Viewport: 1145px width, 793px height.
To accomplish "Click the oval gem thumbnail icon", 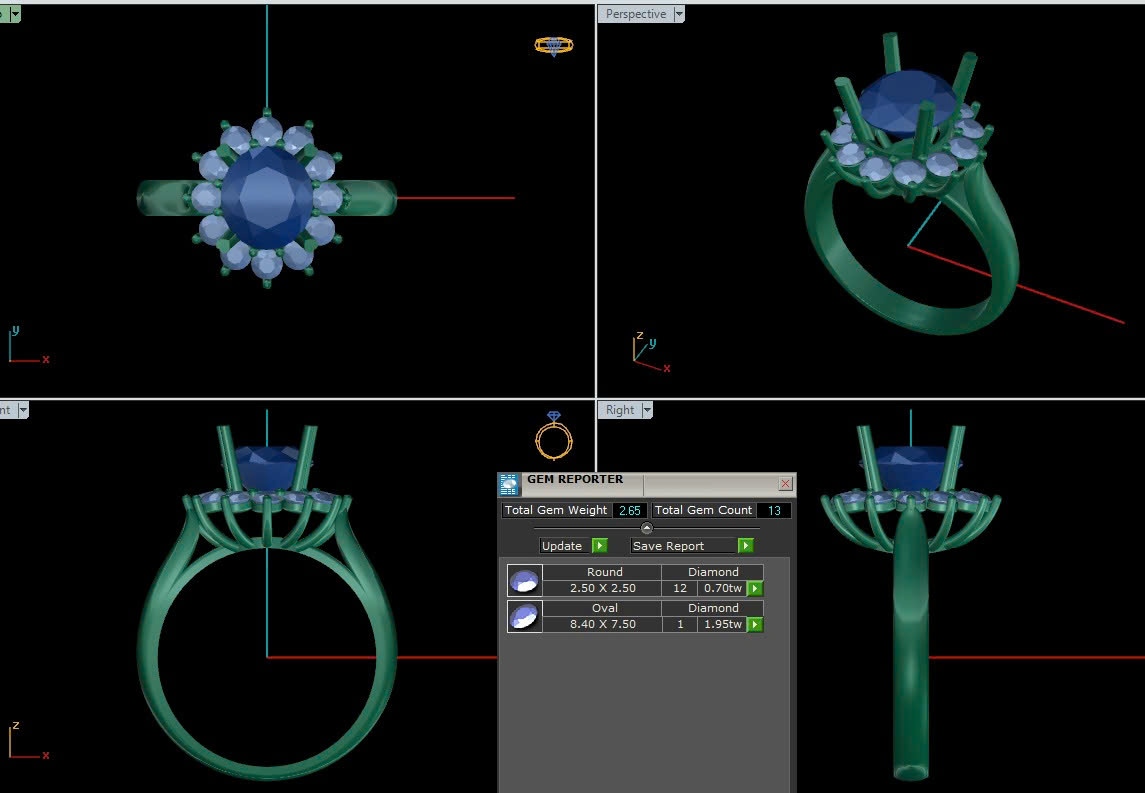I will click(x=524, y=616).
